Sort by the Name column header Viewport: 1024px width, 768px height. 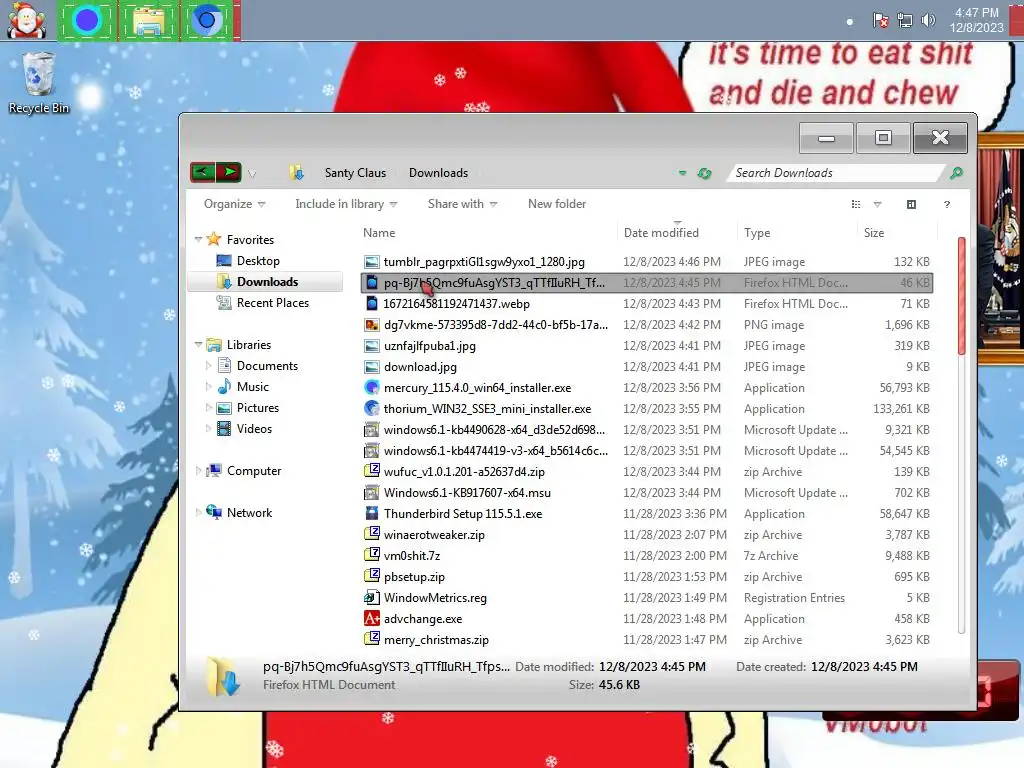[x=488, y=232]
